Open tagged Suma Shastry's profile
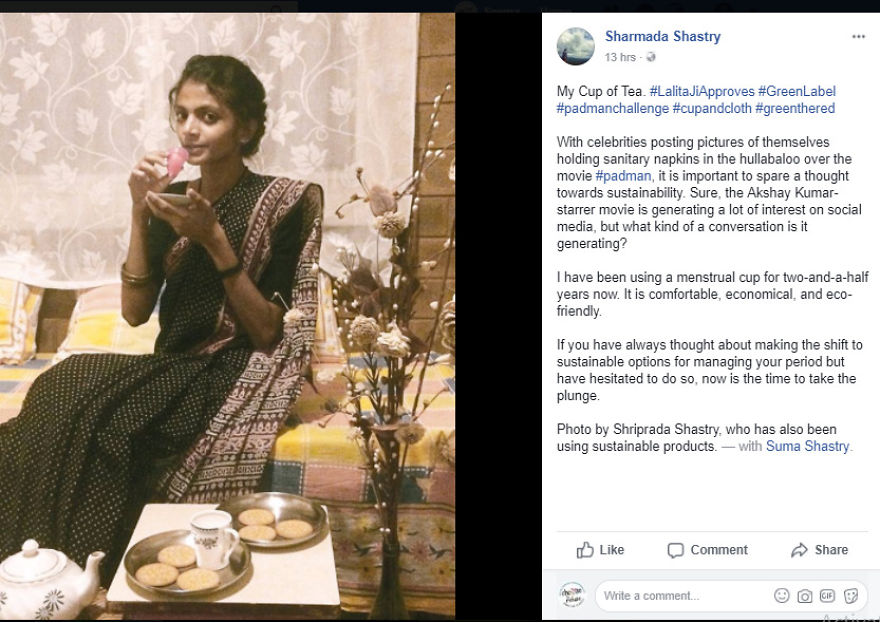Screen dimensions: 880x623 (807, 446)
